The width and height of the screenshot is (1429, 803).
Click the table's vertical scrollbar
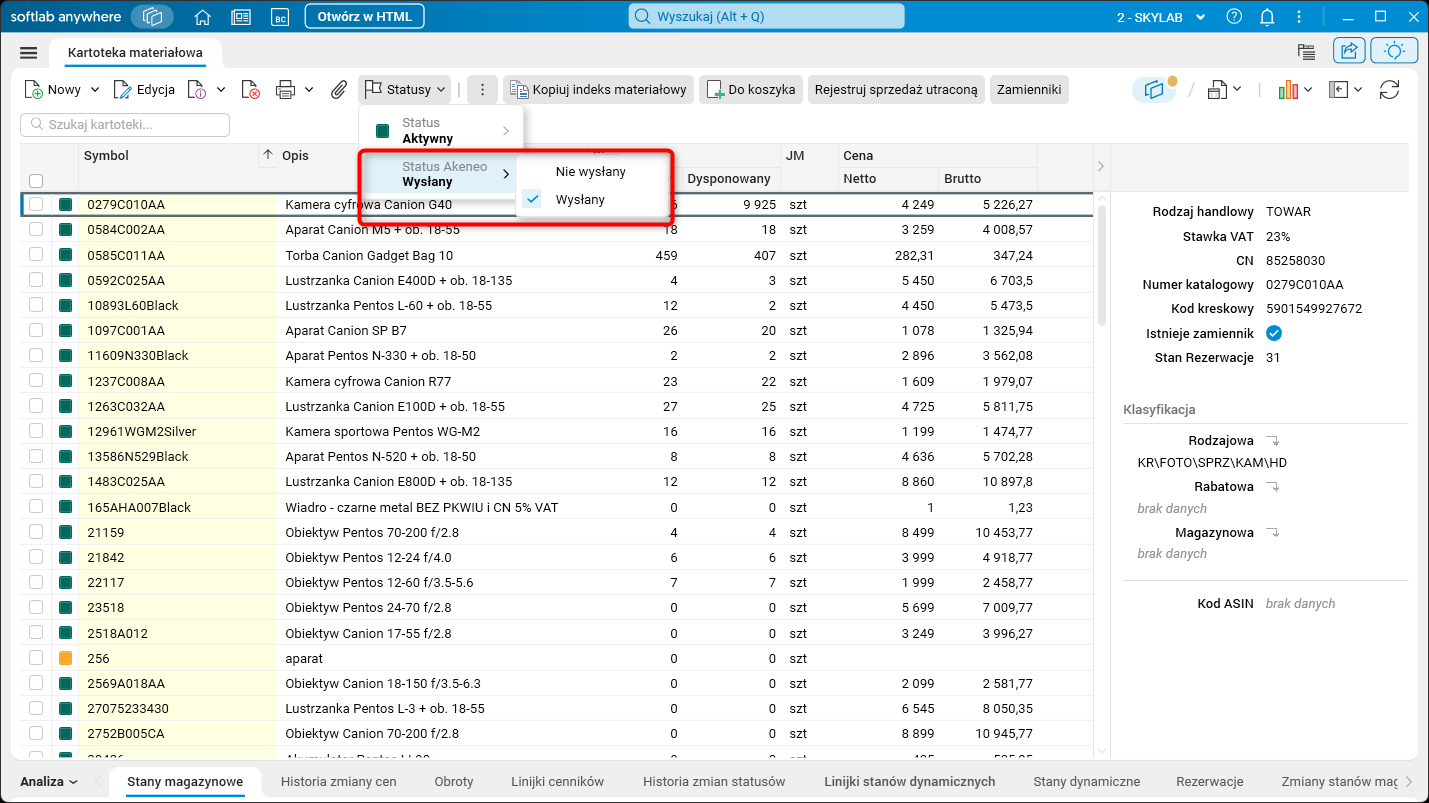tap(1102, 265)
